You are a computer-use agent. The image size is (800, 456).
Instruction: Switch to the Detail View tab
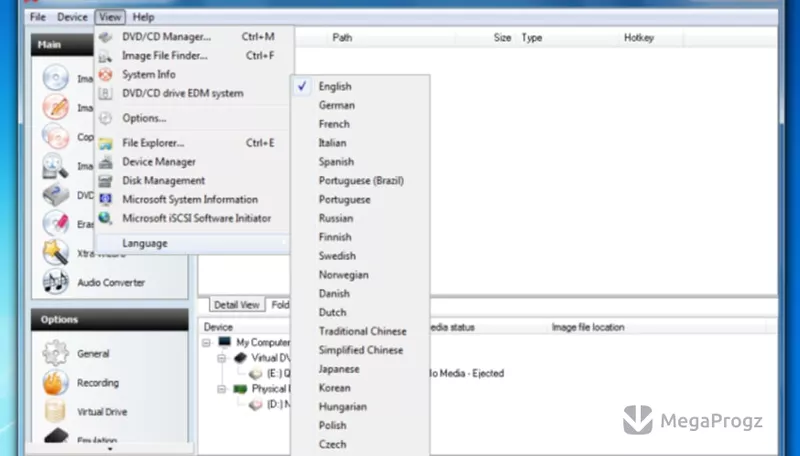(237, 305)
